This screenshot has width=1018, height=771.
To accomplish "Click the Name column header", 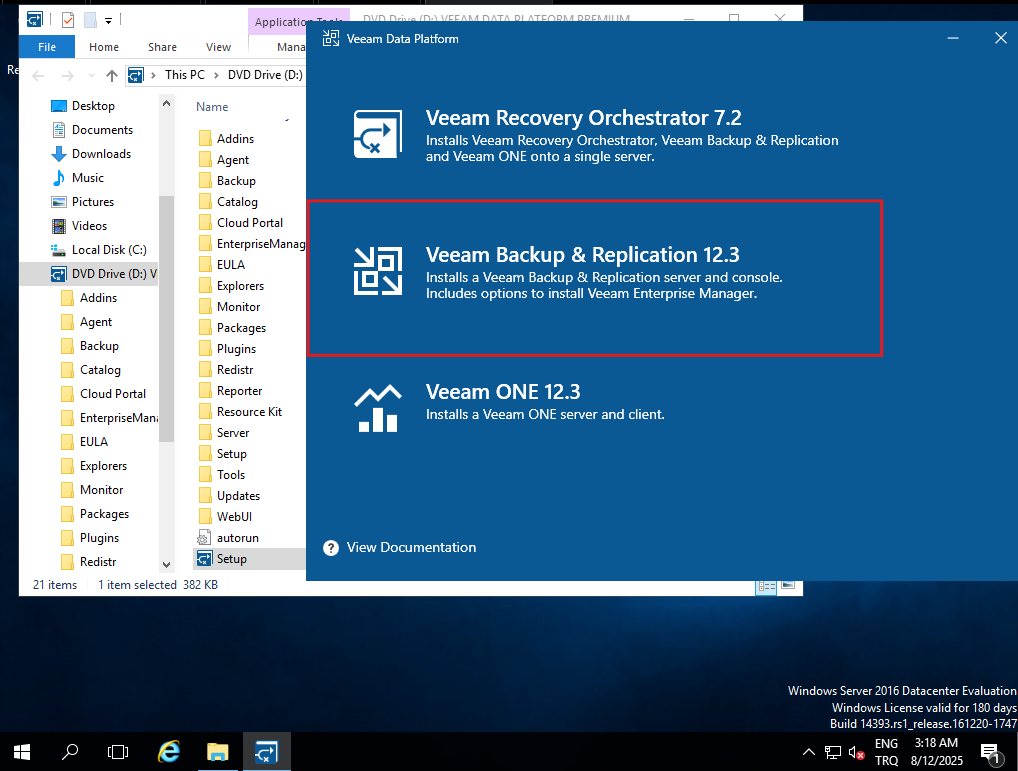I will [212, 106].
